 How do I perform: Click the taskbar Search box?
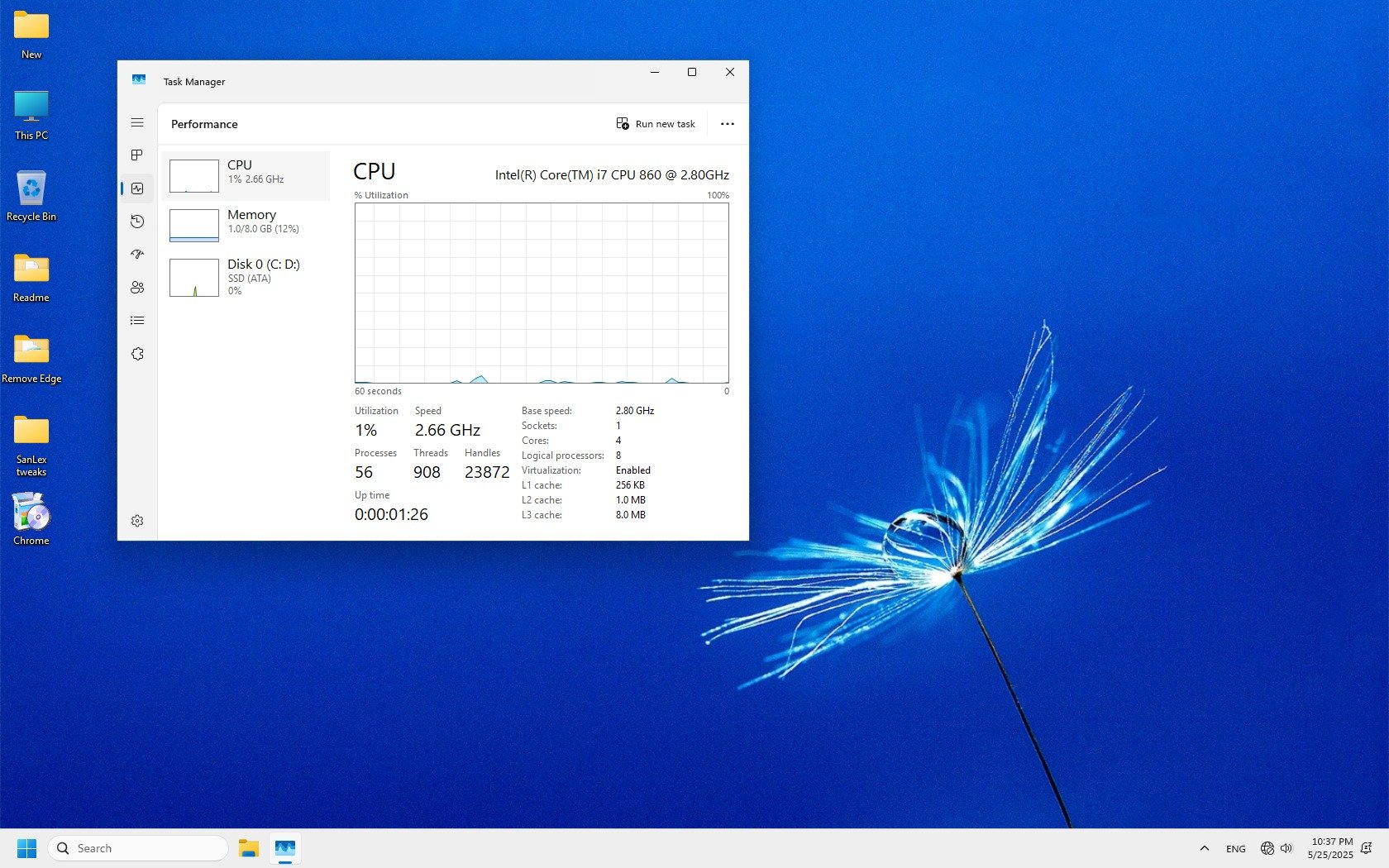coord(137,848)
